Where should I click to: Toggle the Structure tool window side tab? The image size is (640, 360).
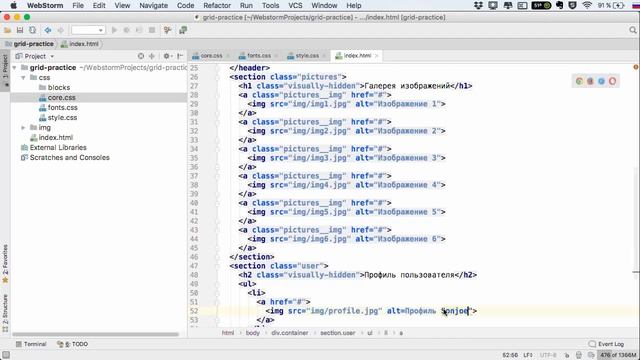[5, 313]
